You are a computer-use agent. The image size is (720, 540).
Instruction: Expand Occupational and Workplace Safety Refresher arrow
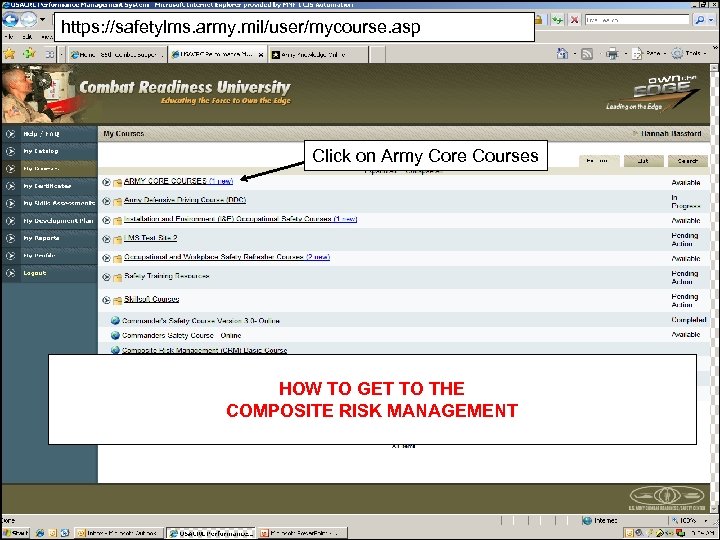click(x=106, y=258)
